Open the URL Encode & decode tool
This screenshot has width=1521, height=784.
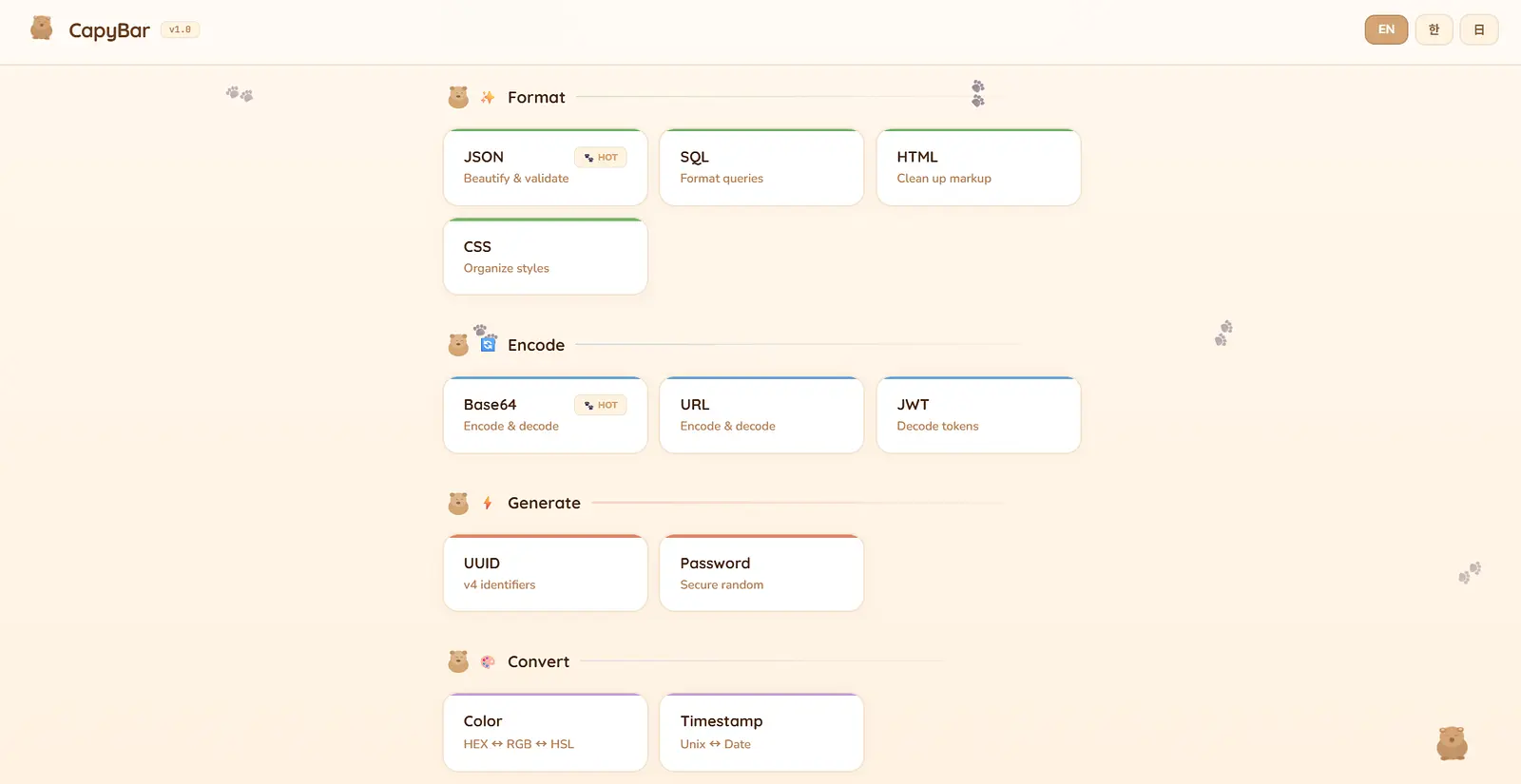761,415
